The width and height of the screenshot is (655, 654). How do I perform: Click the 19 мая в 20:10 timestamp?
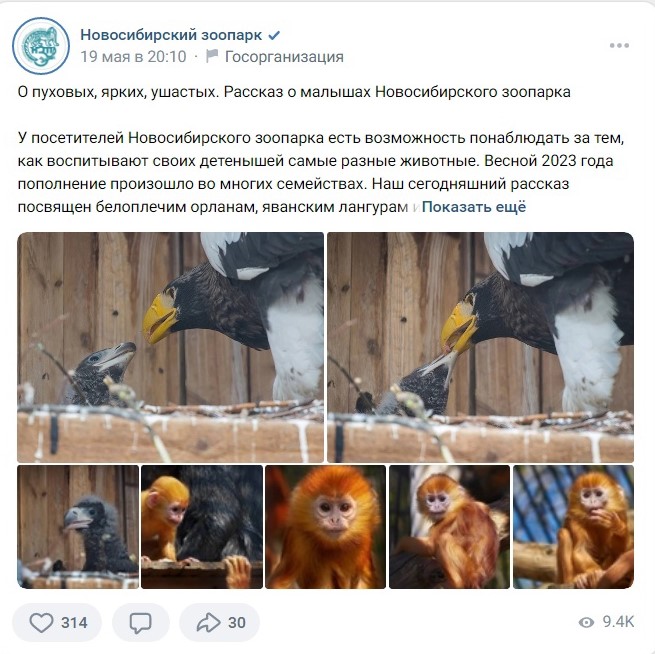point(133,56)
